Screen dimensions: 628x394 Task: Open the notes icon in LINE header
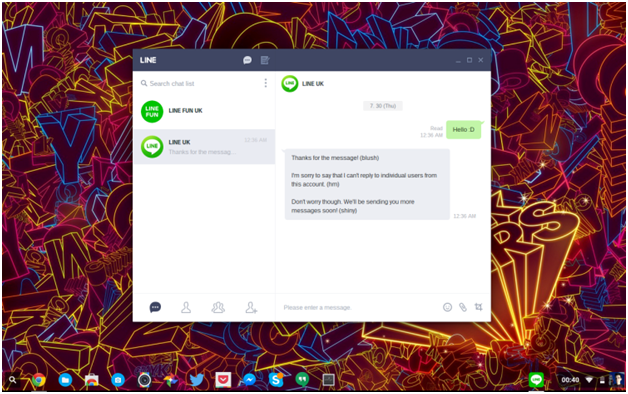265,60
